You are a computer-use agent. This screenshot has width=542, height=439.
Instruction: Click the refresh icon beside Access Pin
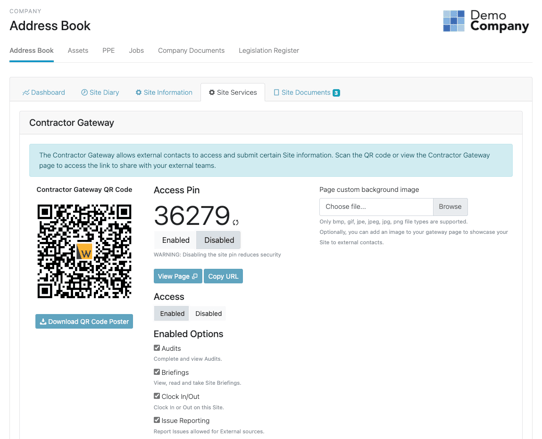tap(235, 223)
